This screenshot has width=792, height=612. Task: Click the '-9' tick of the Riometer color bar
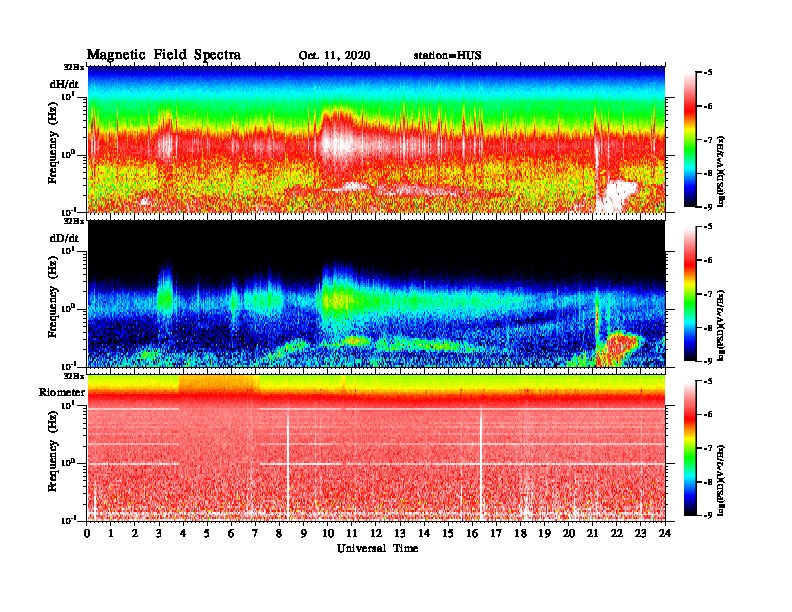tap(708, 515)
